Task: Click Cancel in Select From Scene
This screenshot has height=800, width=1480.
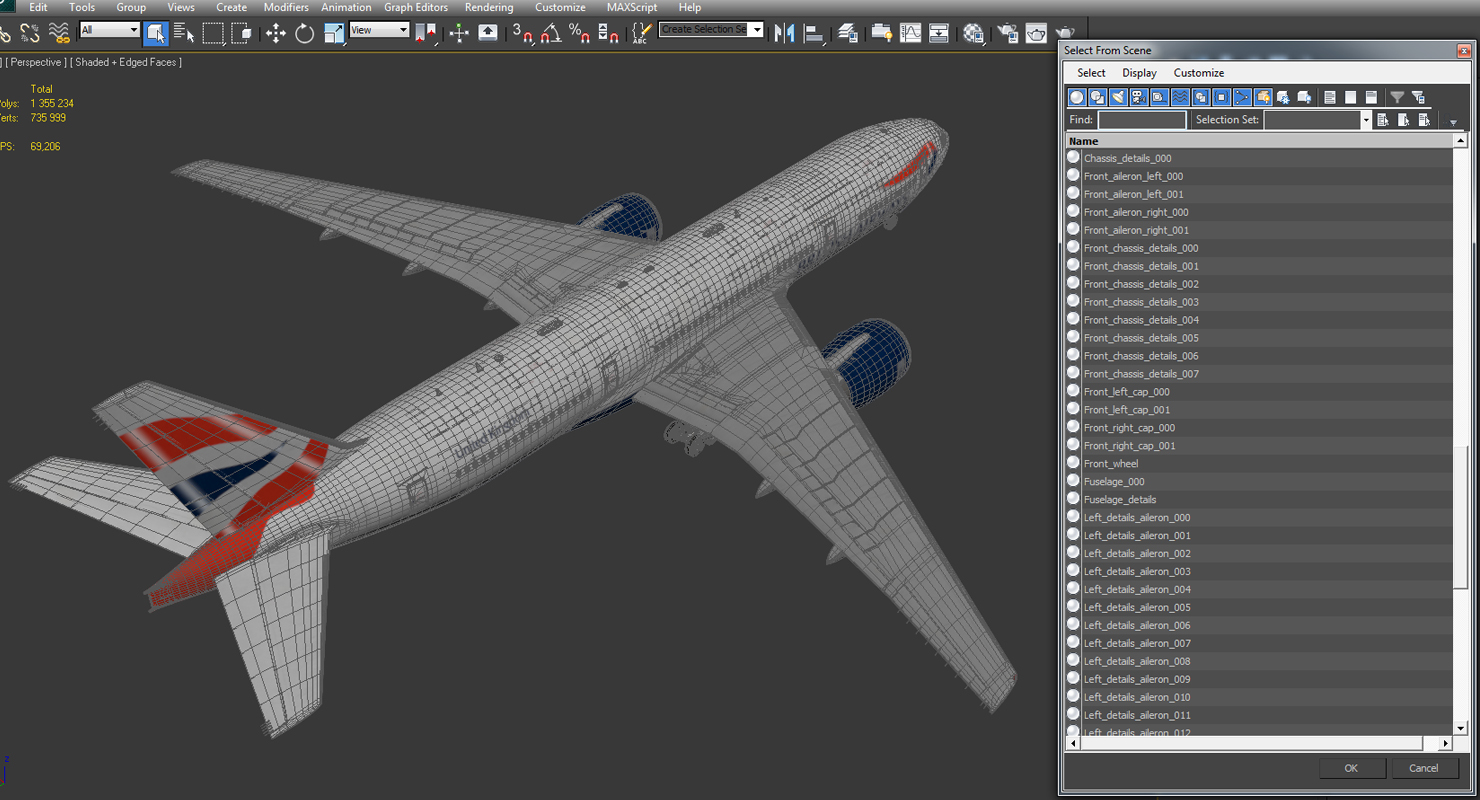Action: pyautogui.click(x=1423, y=768)
